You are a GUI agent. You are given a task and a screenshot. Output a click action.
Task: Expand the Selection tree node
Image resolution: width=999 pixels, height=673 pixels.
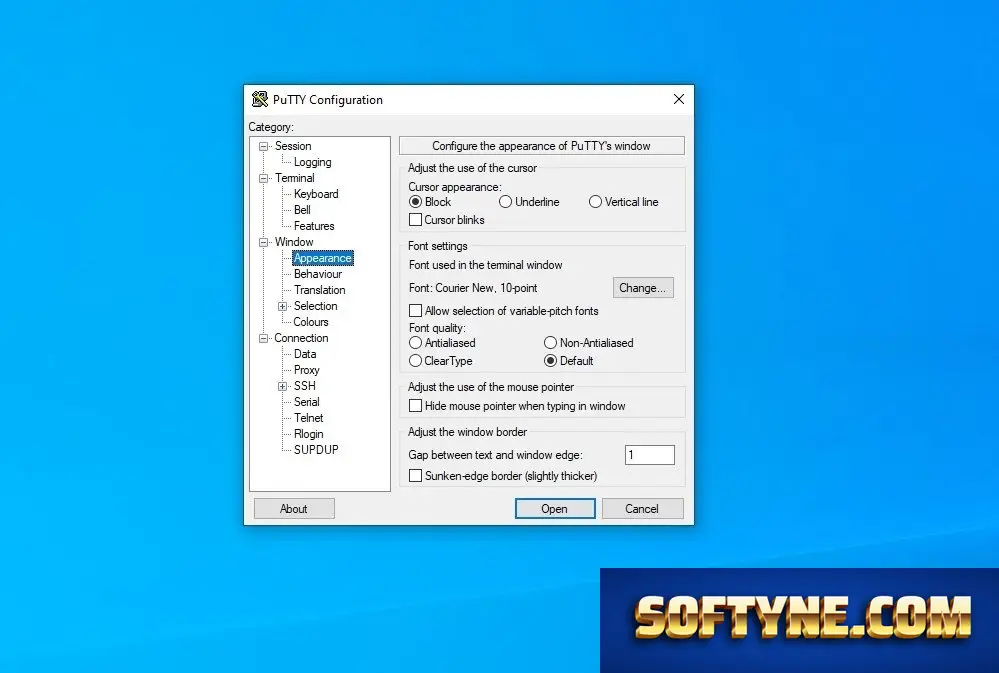point(282,307)
